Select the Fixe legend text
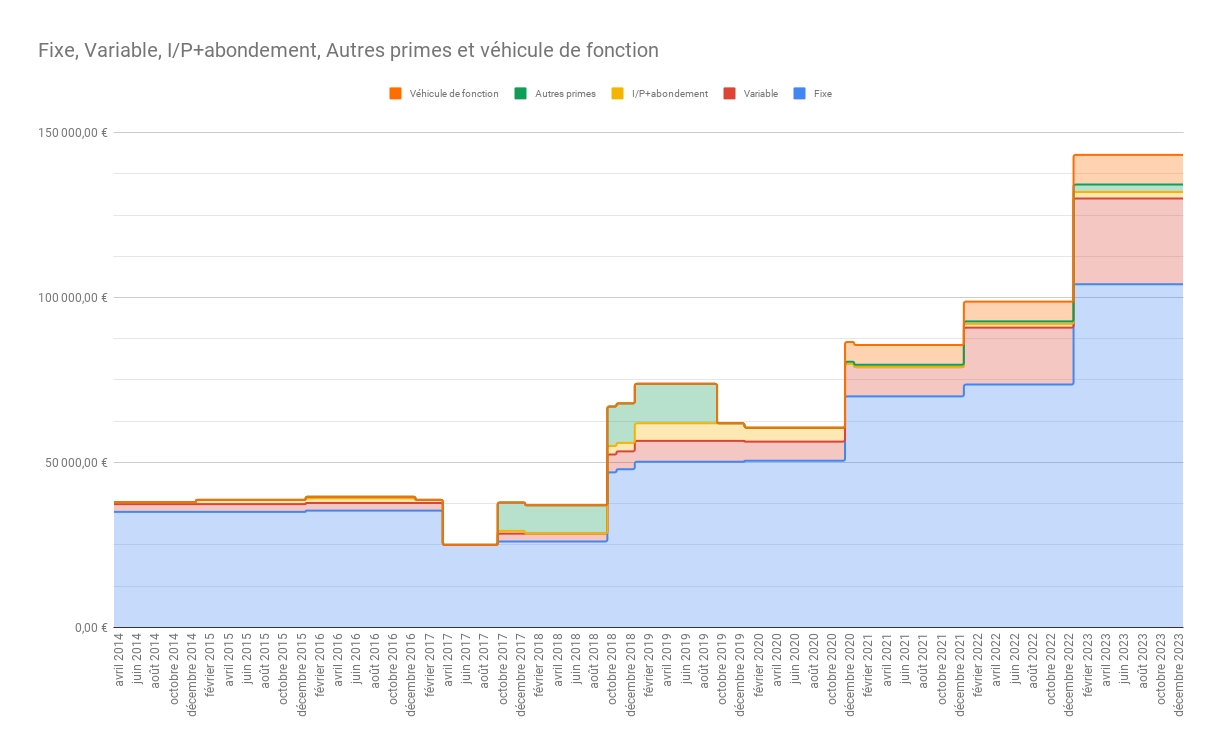Image resolution: width=1221 pixels, height=755 pixels. point(823,94)
